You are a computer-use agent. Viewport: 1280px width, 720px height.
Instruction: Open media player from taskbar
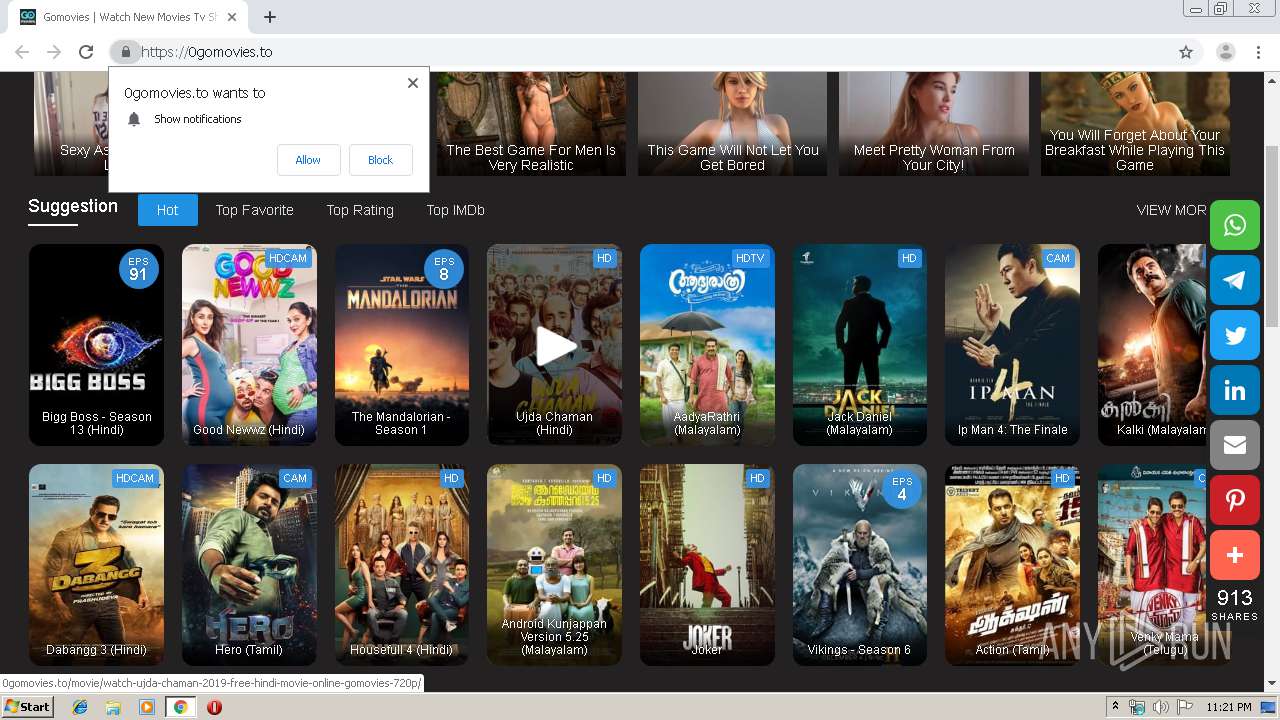click(x=147, y=707)
